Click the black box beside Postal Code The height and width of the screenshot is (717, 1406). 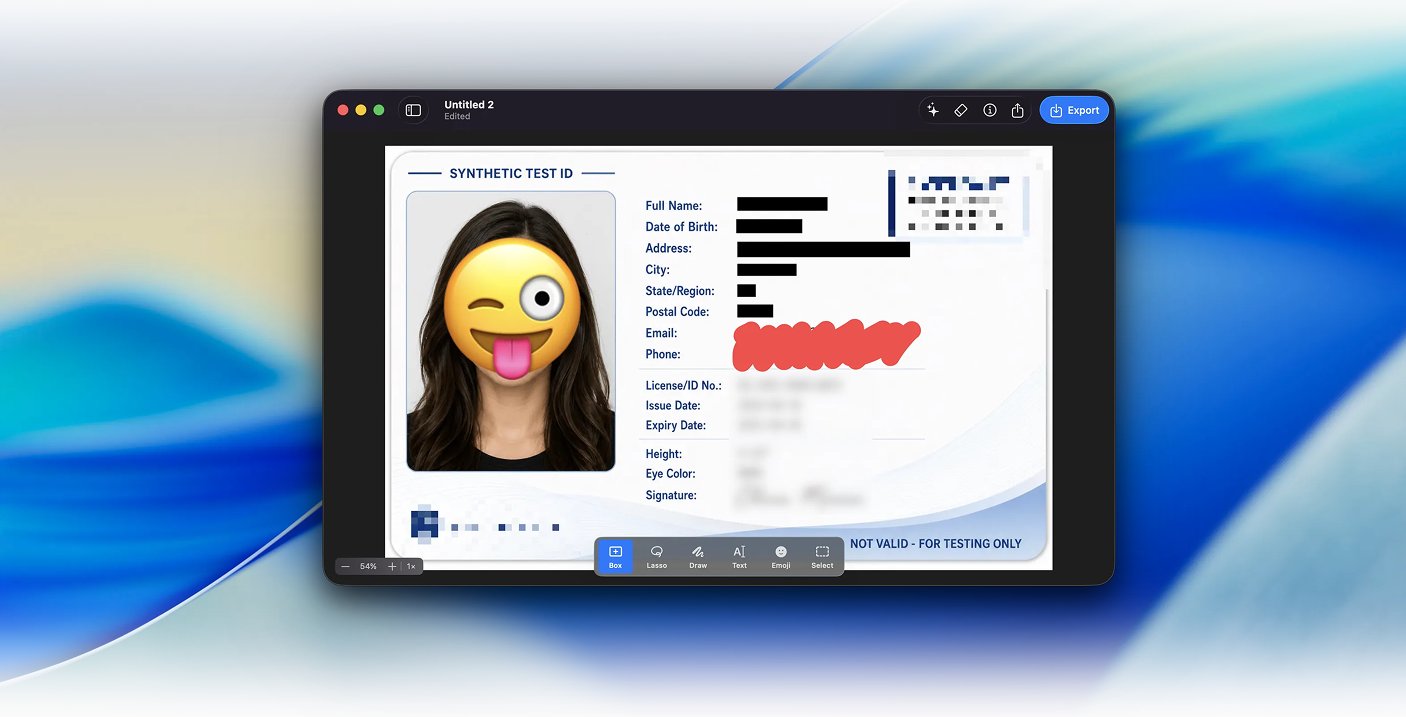coord(755,311)
